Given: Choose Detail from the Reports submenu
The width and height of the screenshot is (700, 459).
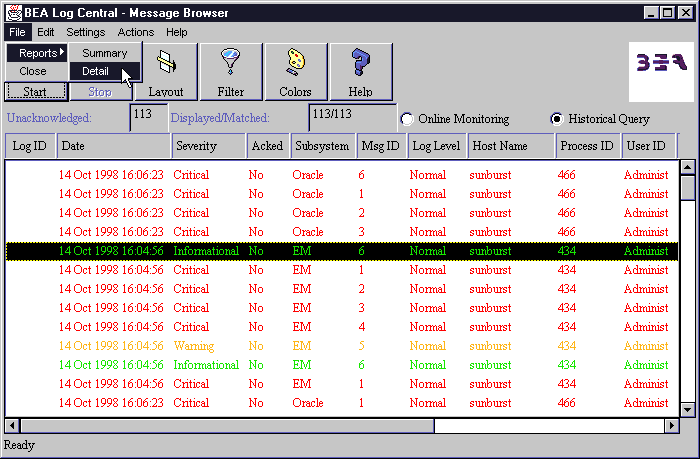Looking at the screenshot, I should click(105, 71).
